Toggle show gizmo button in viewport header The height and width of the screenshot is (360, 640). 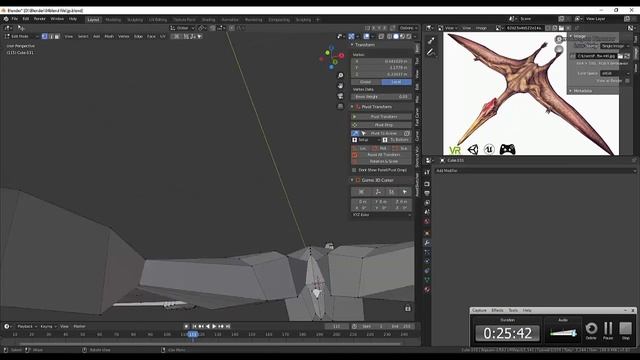[352, 36]
